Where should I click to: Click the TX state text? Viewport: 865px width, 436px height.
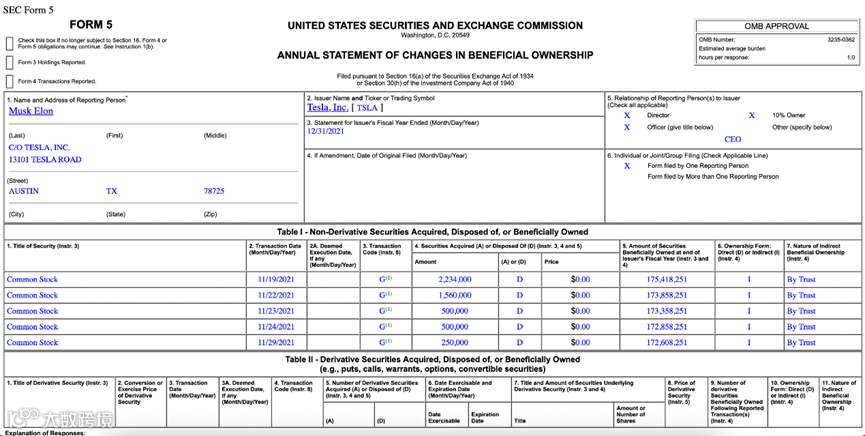click(111, 191)
